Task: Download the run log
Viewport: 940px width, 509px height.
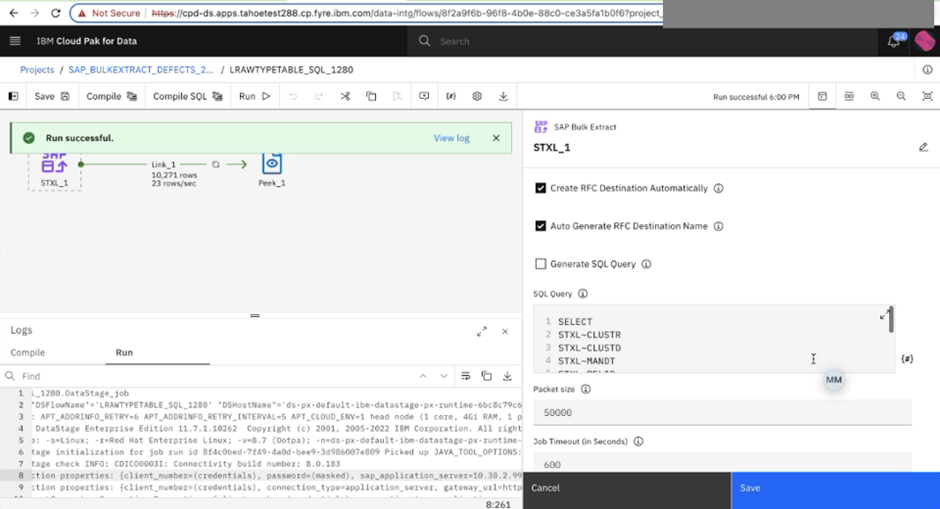Action: click(507, 376)
